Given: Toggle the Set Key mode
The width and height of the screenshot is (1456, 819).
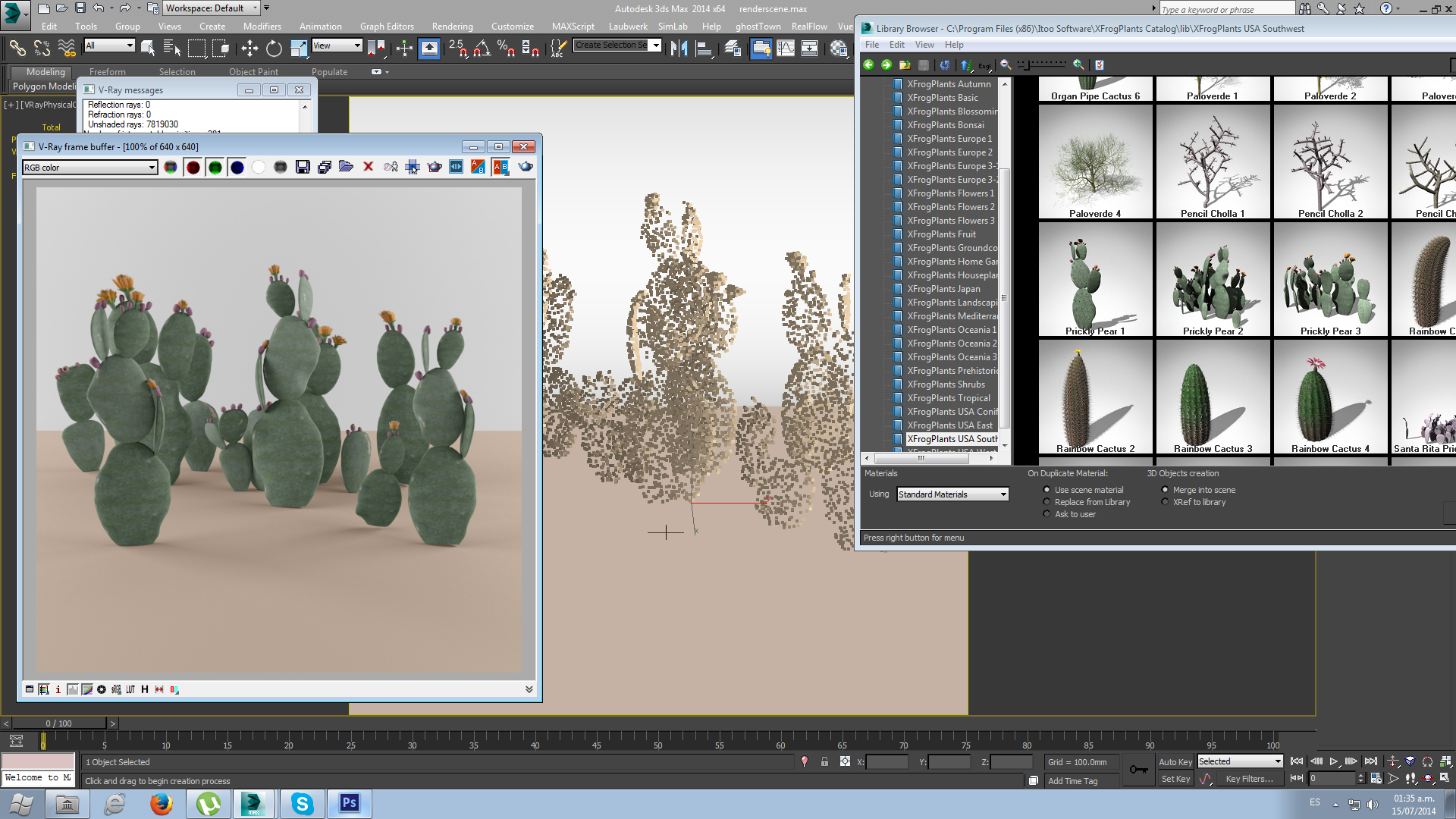Looking at the screenshot, I should tap(1175, 779).
